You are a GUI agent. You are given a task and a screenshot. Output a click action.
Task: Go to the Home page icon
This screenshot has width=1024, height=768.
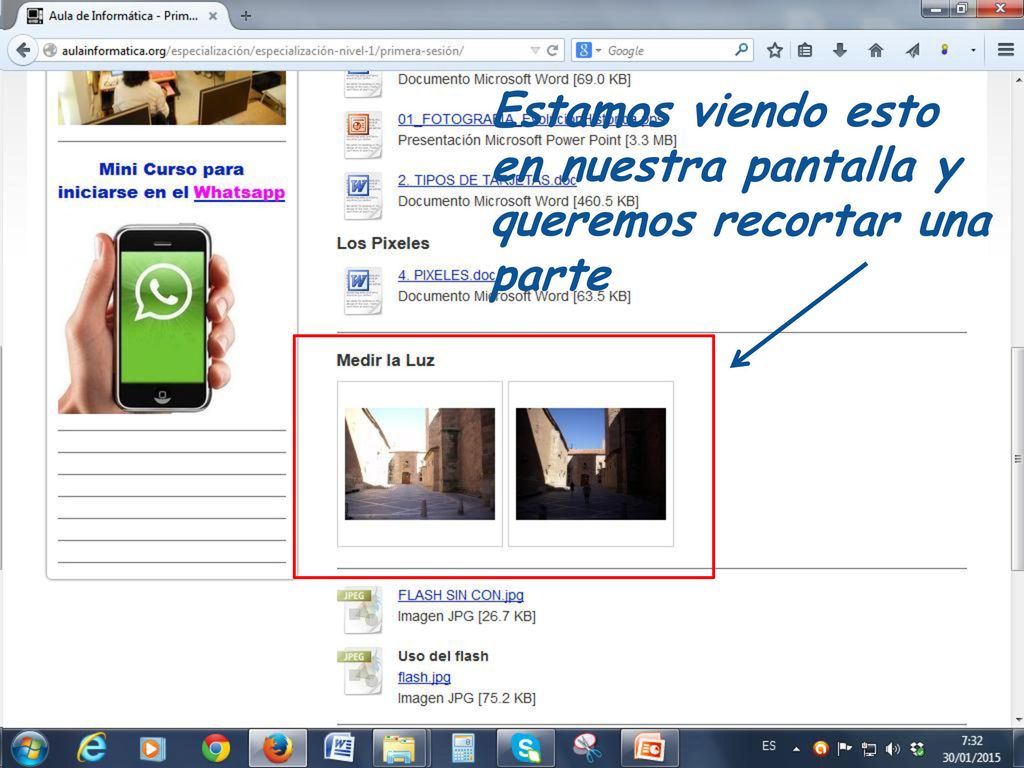coord(876,50)
